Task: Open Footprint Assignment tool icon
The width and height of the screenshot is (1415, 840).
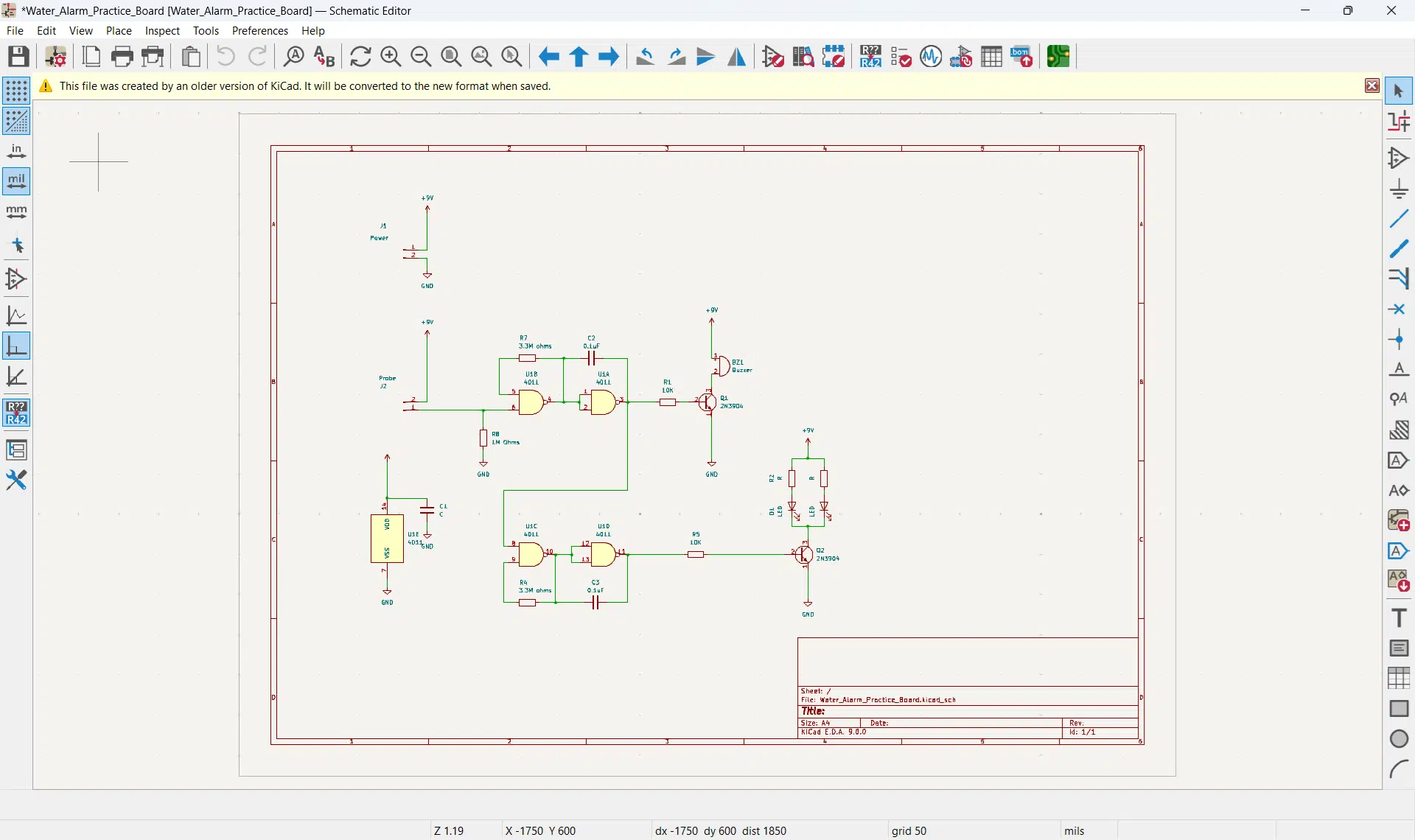Action: (962, 57)
